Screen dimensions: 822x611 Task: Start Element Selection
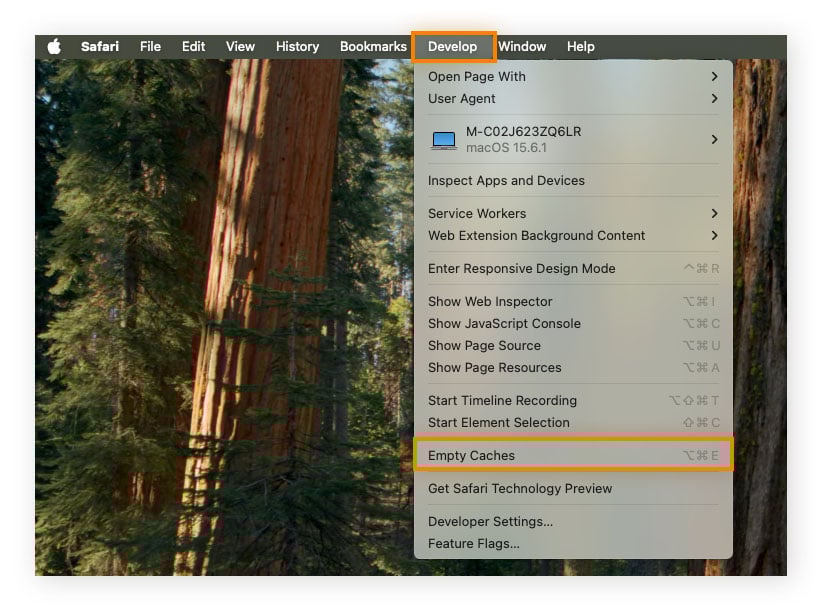(x=498, y=422)
